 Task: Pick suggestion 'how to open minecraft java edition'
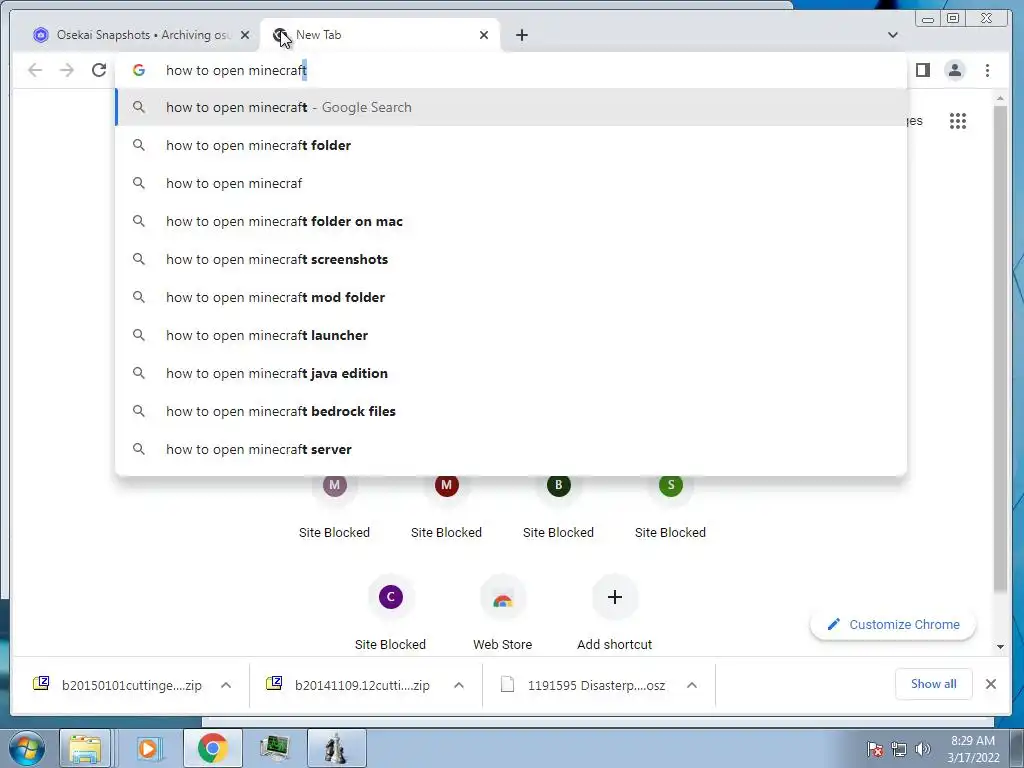click(511, 373)
